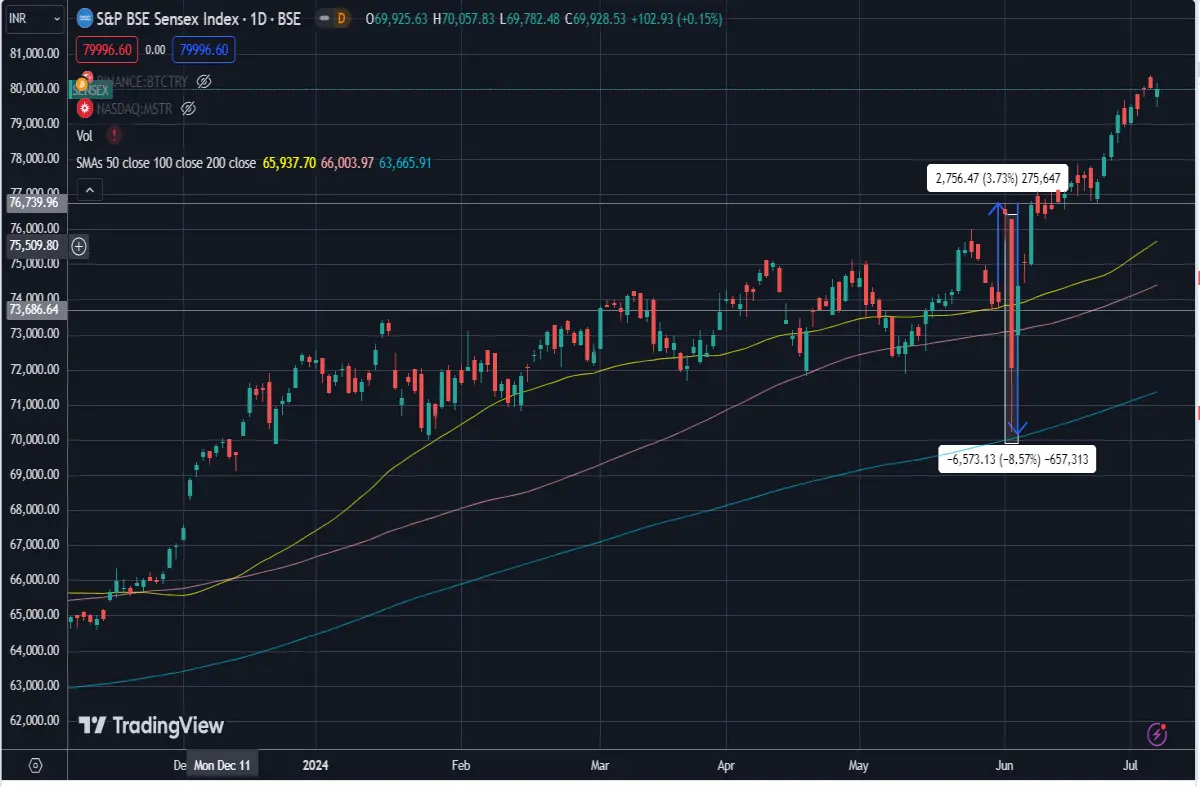Click the plus button beside 75,509.80
The image size is (1200, 787).
pos(79,245)
